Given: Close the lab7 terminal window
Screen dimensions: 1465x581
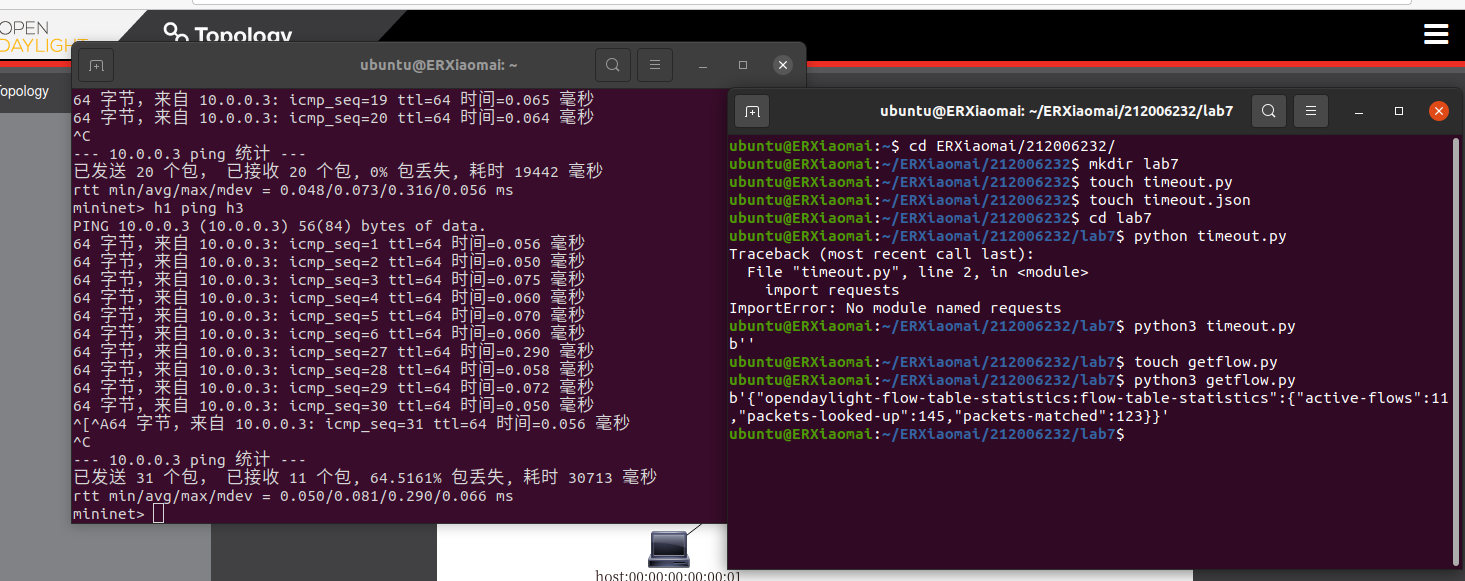Looking at the screenshot, I should point(1439,111).
